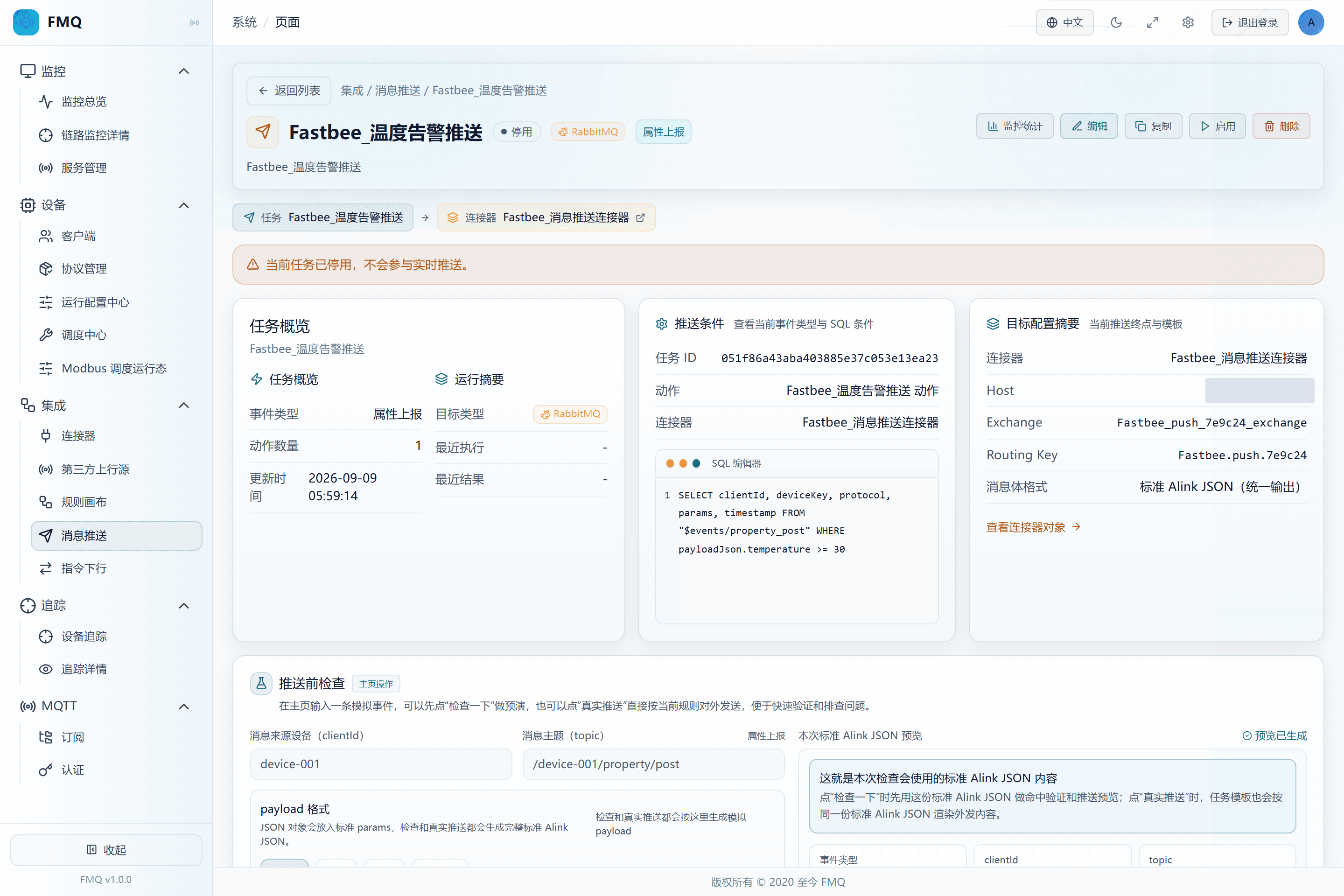Click the clientId input device-001
Image resolution: width=1344 pixels, height=896 pixels.
[381, 764]
